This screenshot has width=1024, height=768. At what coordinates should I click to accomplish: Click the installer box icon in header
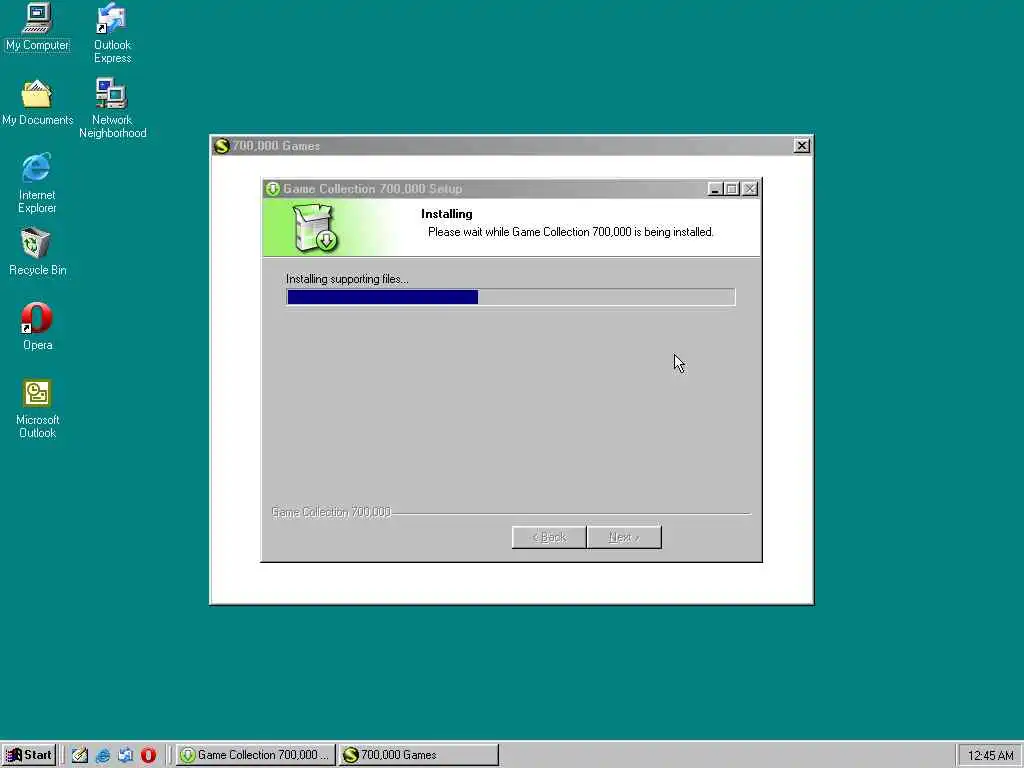point(315,228)
